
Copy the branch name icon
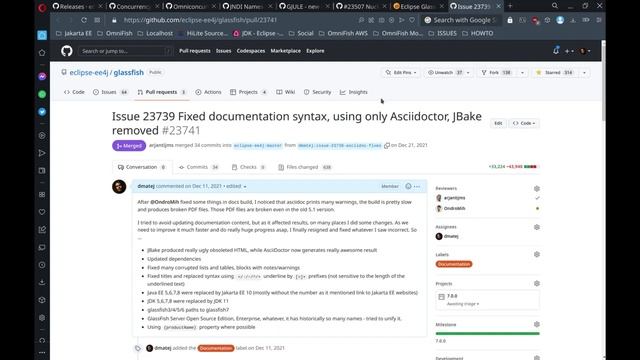coord(387,146)
